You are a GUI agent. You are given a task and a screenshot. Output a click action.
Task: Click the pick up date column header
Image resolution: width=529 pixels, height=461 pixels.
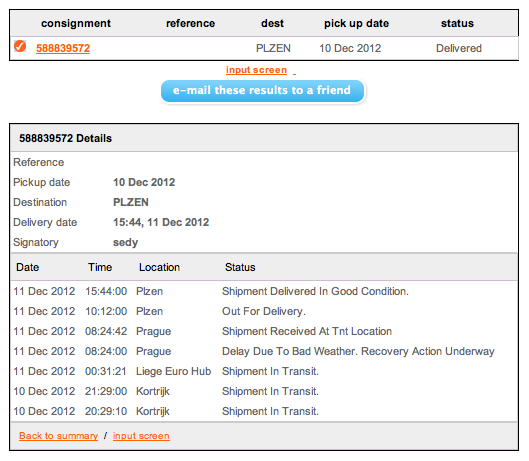[x=357, y=23]
